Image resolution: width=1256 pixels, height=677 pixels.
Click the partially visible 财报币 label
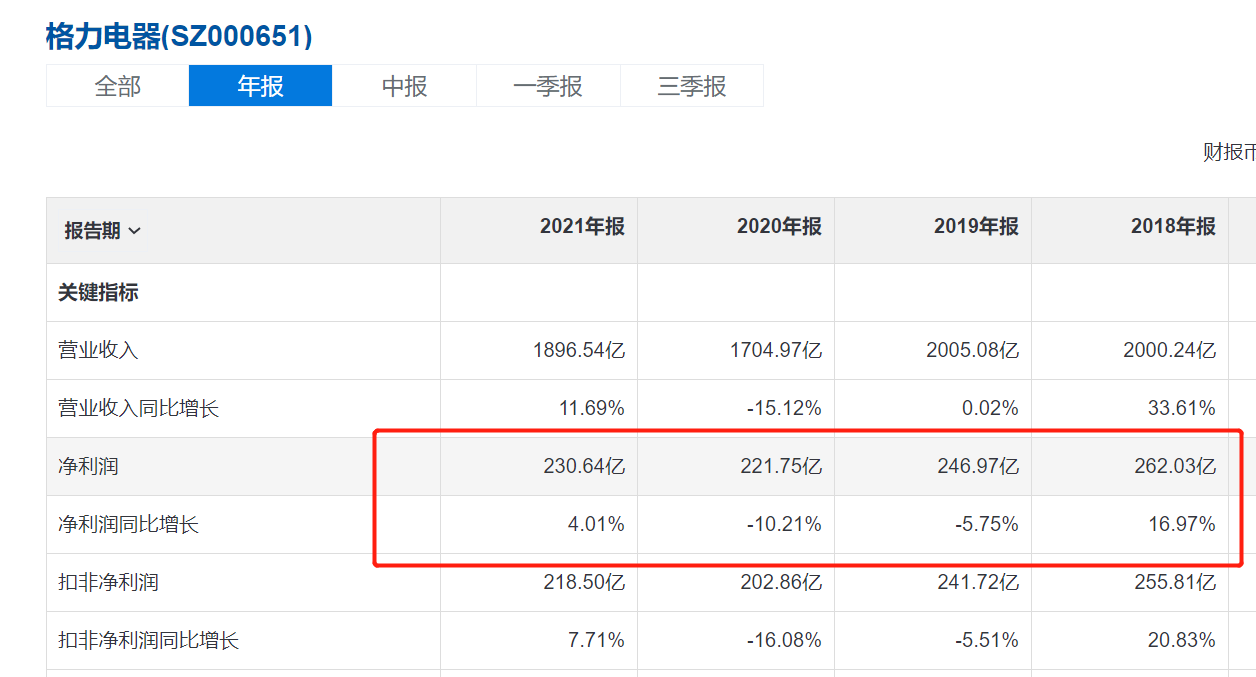tap(1228, 152)
